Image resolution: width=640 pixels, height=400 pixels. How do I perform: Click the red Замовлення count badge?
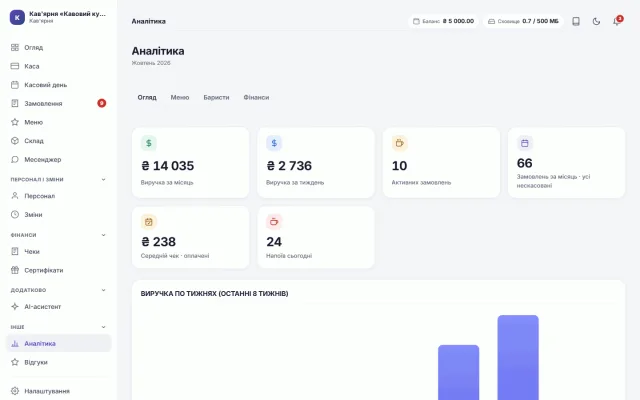(x=102, y=103)
